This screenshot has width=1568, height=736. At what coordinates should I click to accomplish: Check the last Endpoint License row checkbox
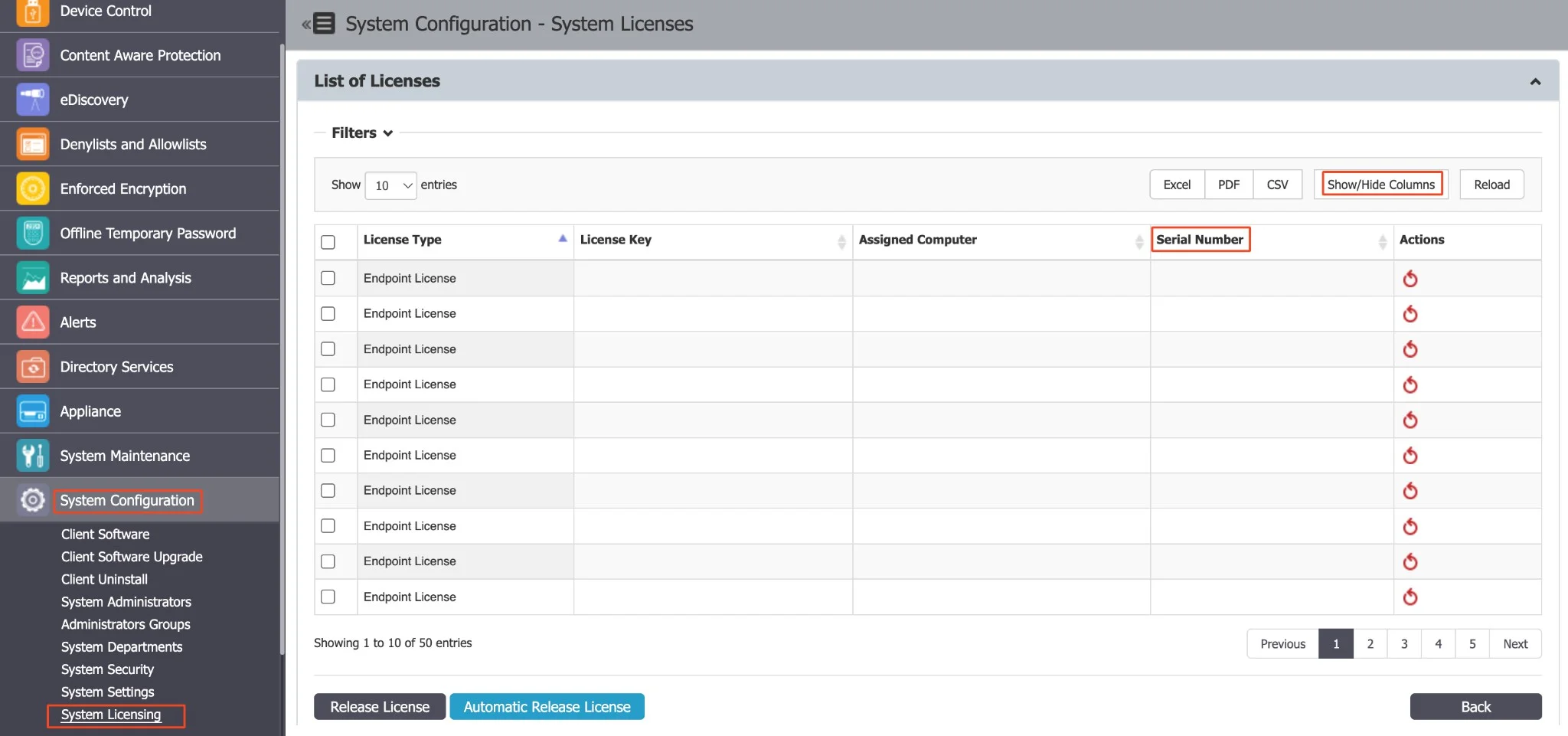[x=328, y=597]
